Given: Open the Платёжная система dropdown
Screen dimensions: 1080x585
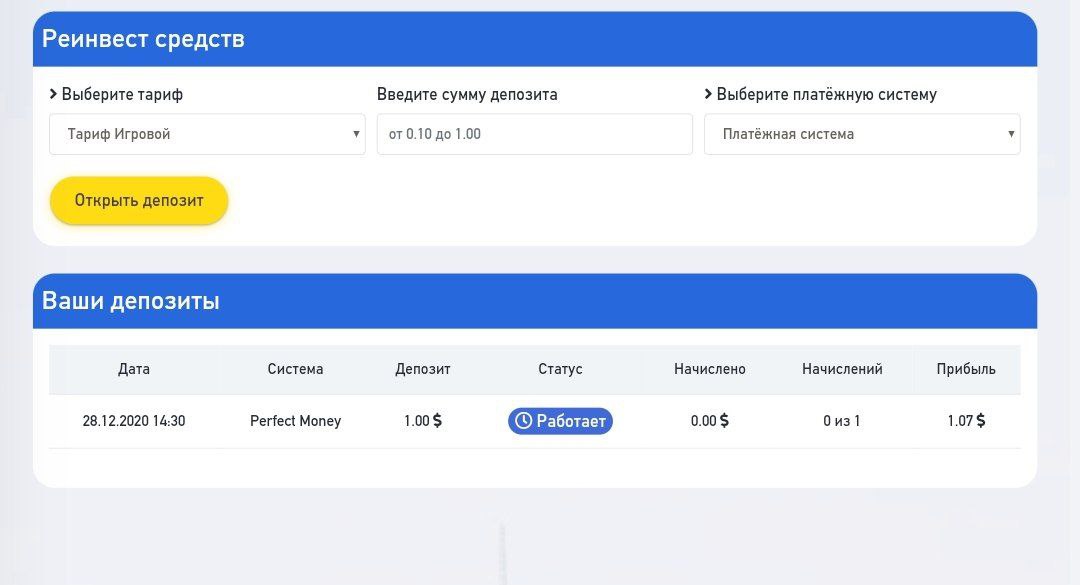Looking at the screenshot, I should tap(862, 134).
